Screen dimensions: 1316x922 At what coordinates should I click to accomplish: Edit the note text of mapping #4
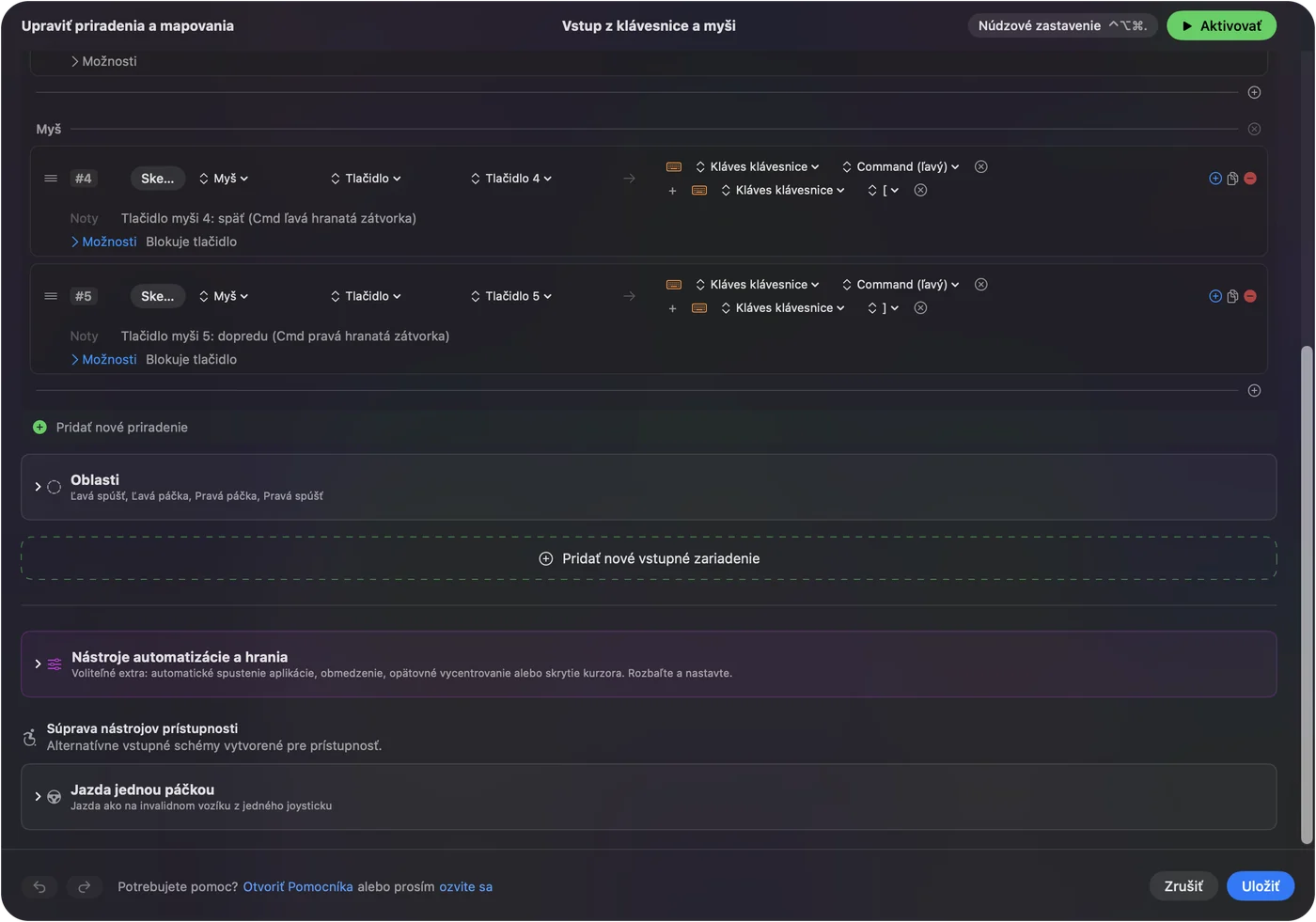coord(269,218)
